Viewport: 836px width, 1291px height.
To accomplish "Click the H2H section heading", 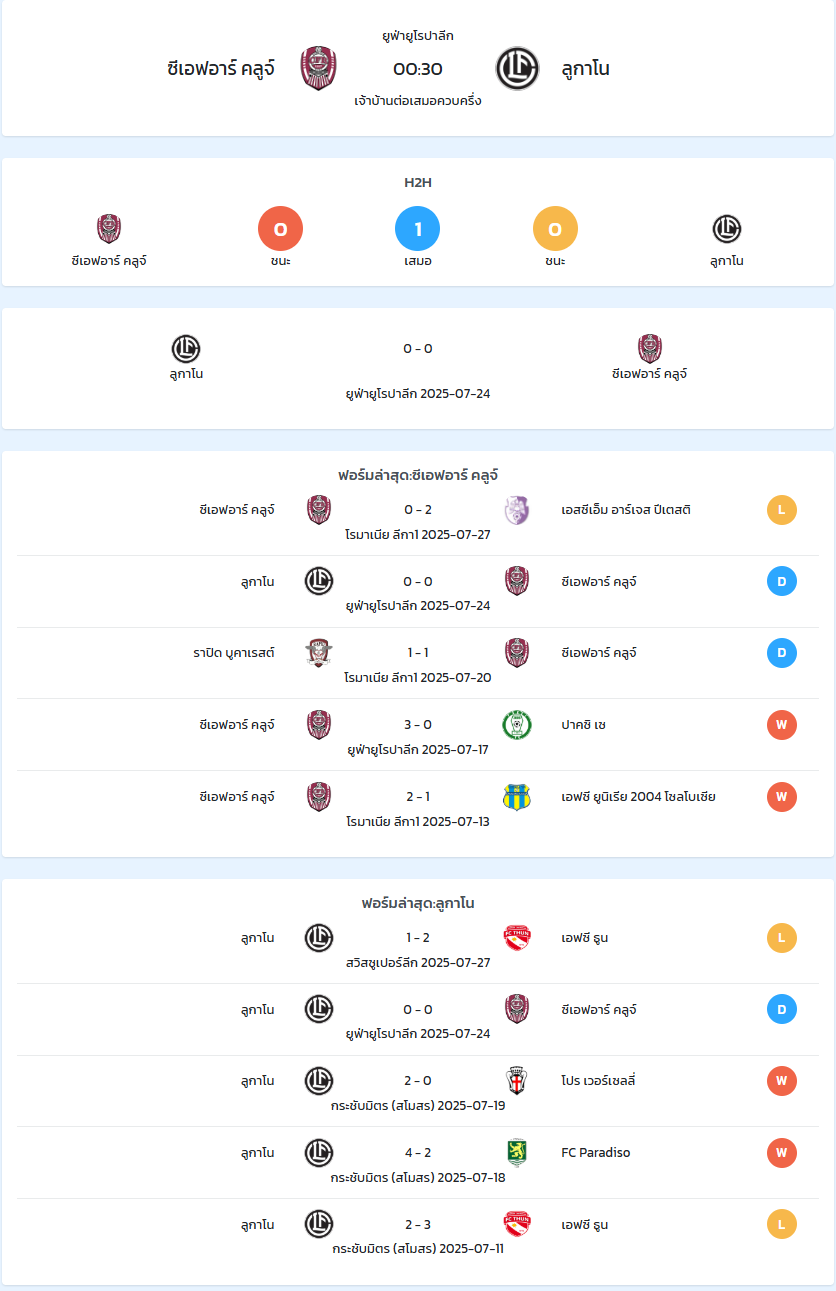I will (x=418, y=182).
